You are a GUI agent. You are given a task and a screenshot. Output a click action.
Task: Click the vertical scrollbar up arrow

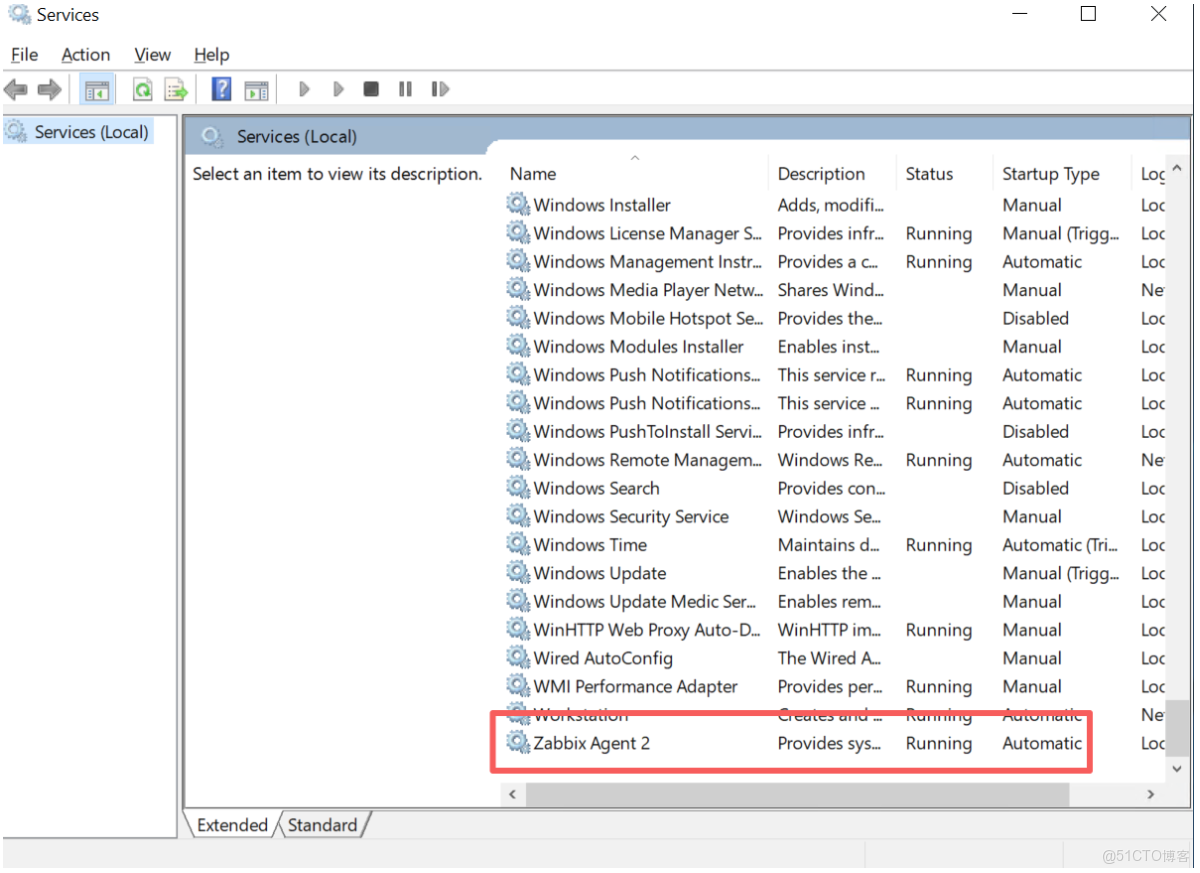point(1176,169)
